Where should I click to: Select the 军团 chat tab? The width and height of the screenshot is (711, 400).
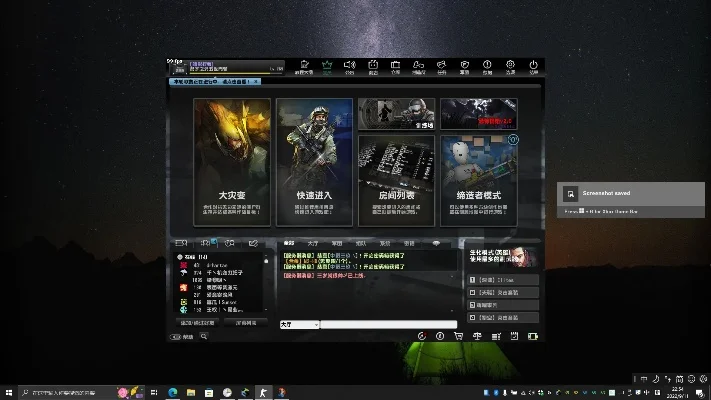[x=336, y=244]
